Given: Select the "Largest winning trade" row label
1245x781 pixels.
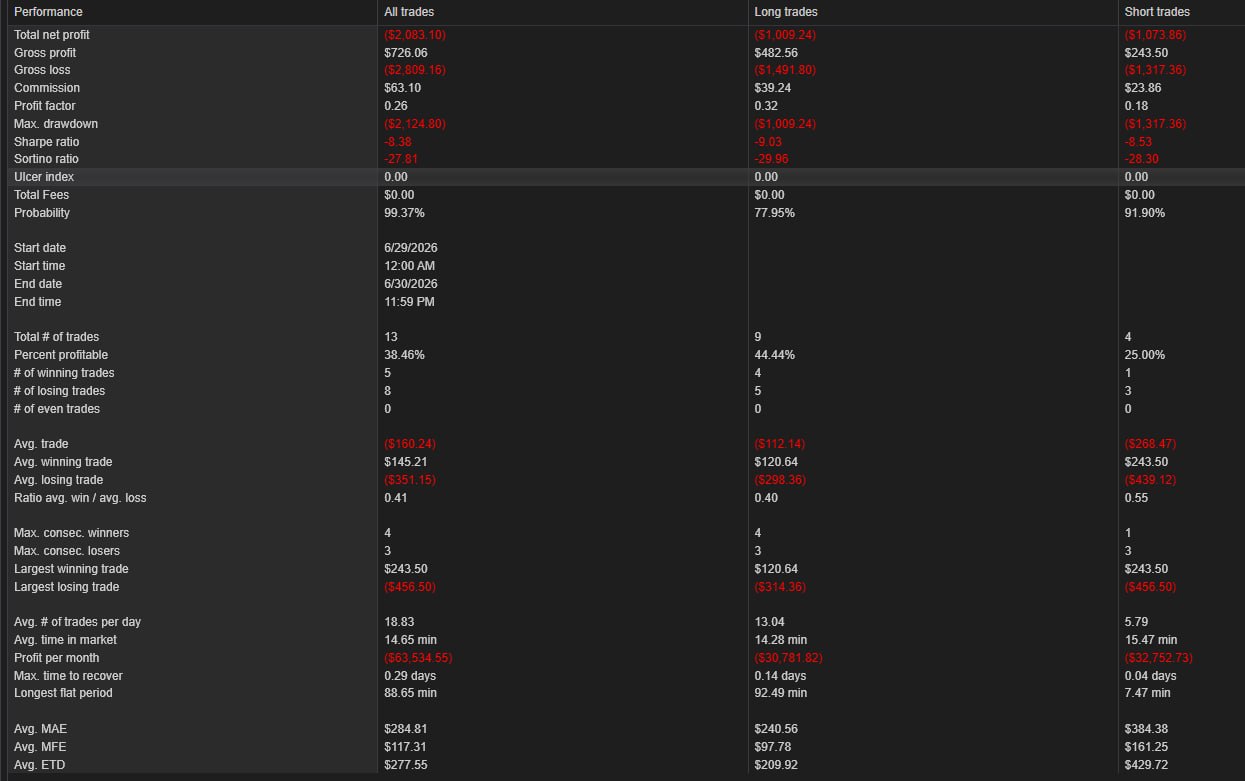Looking at the screenshot, I should (71, 569).
